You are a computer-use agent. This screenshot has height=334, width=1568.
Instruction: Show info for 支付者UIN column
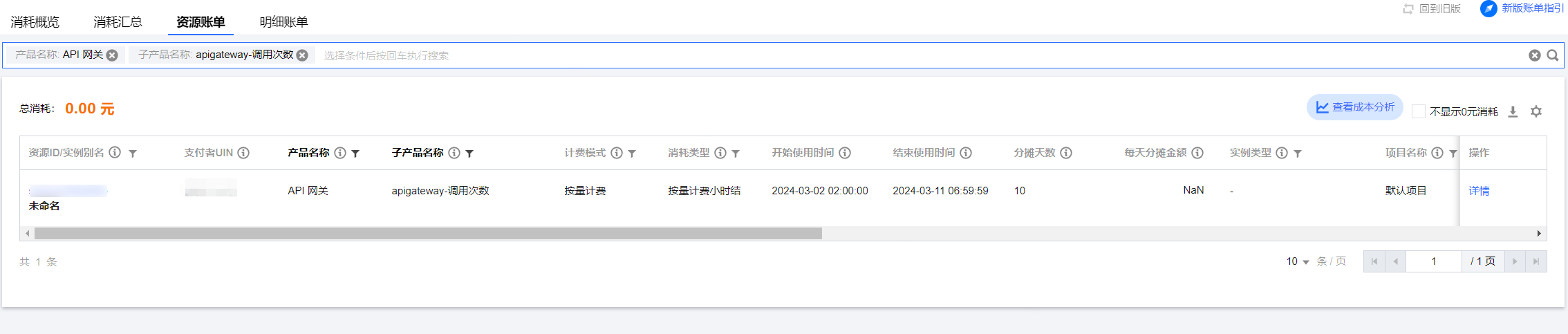point(243,153)
